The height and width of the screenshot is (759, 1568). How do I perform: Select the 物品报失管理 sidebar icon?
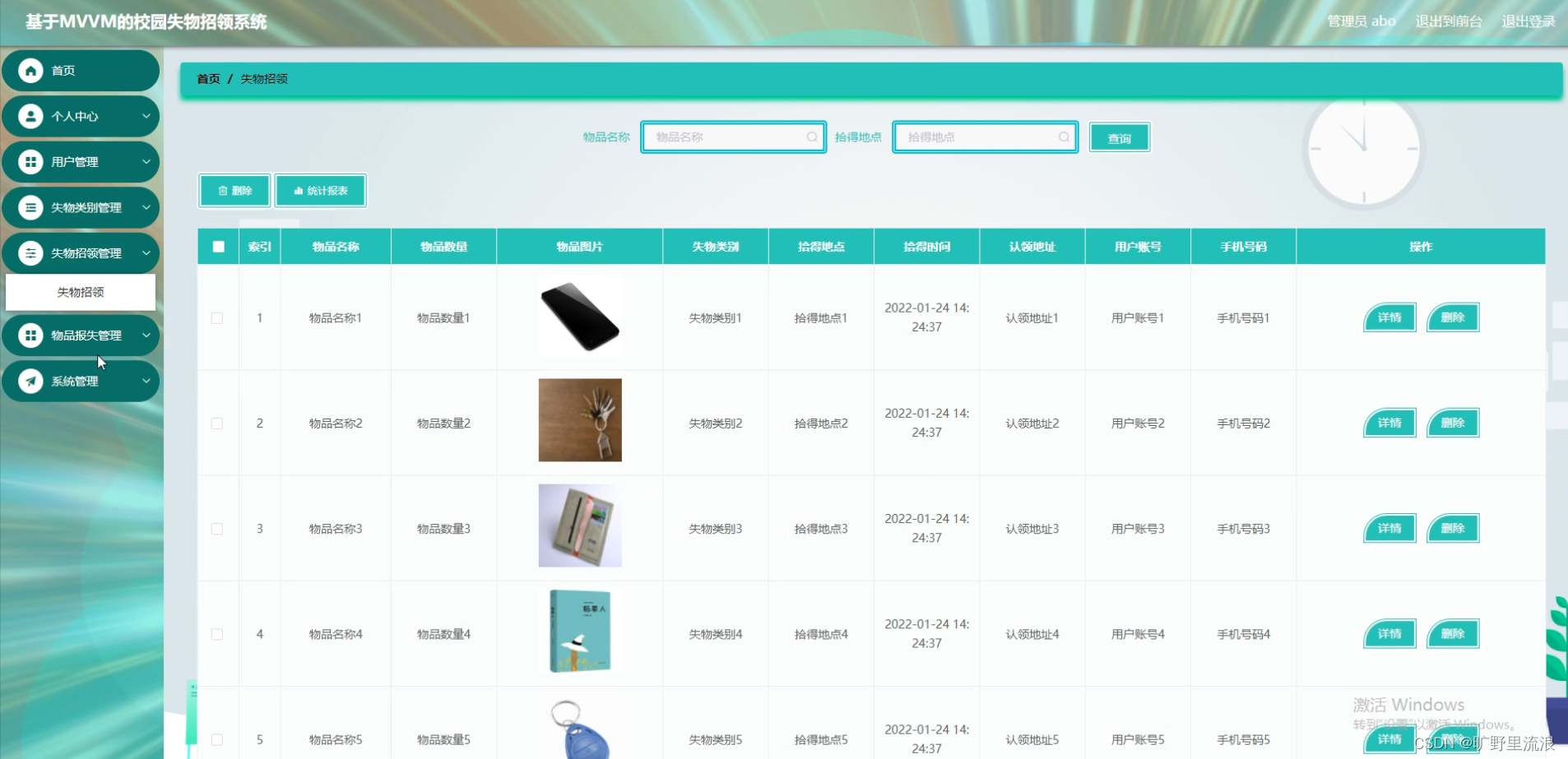[30, 335]
